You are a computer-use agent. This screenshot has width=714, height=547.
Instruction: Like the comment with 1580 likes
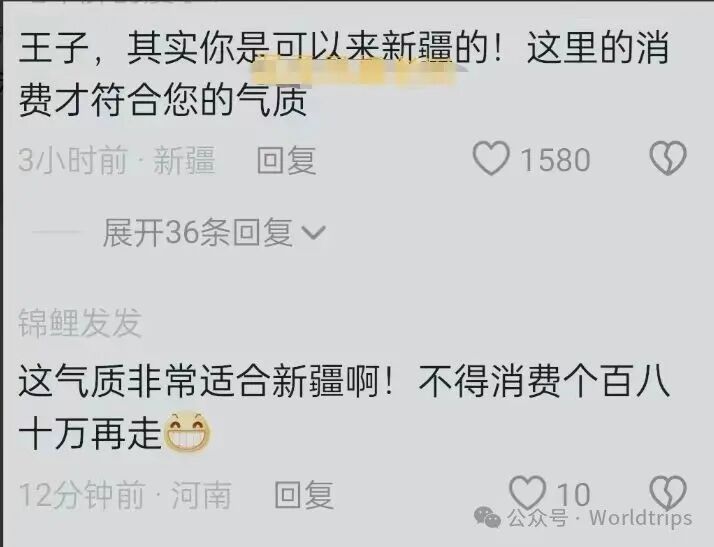(x=491, y=158)
